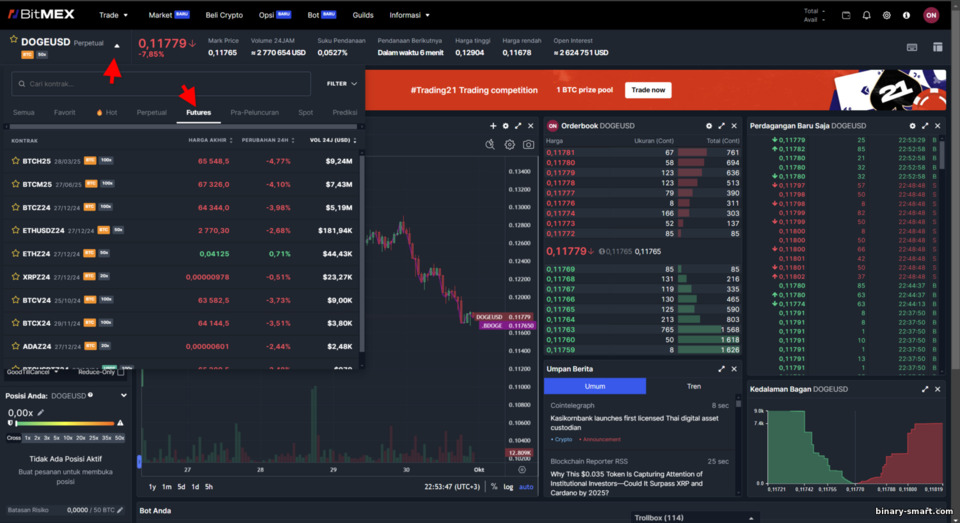
Task: Open Beli Crypto page
Action: click(x=223, y=15)
